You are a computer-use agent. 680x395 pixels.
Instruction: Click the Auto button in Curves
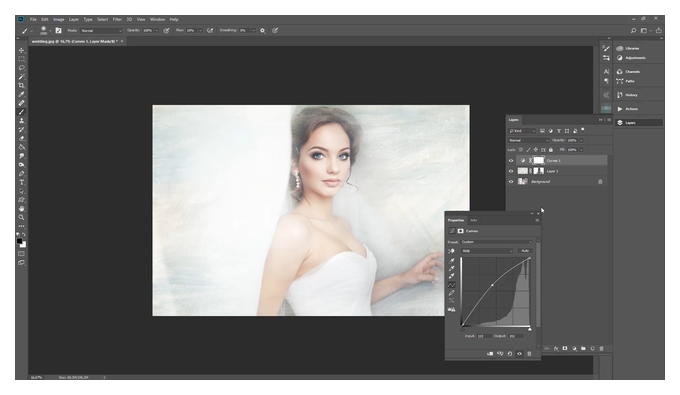(x=525, y=251)
